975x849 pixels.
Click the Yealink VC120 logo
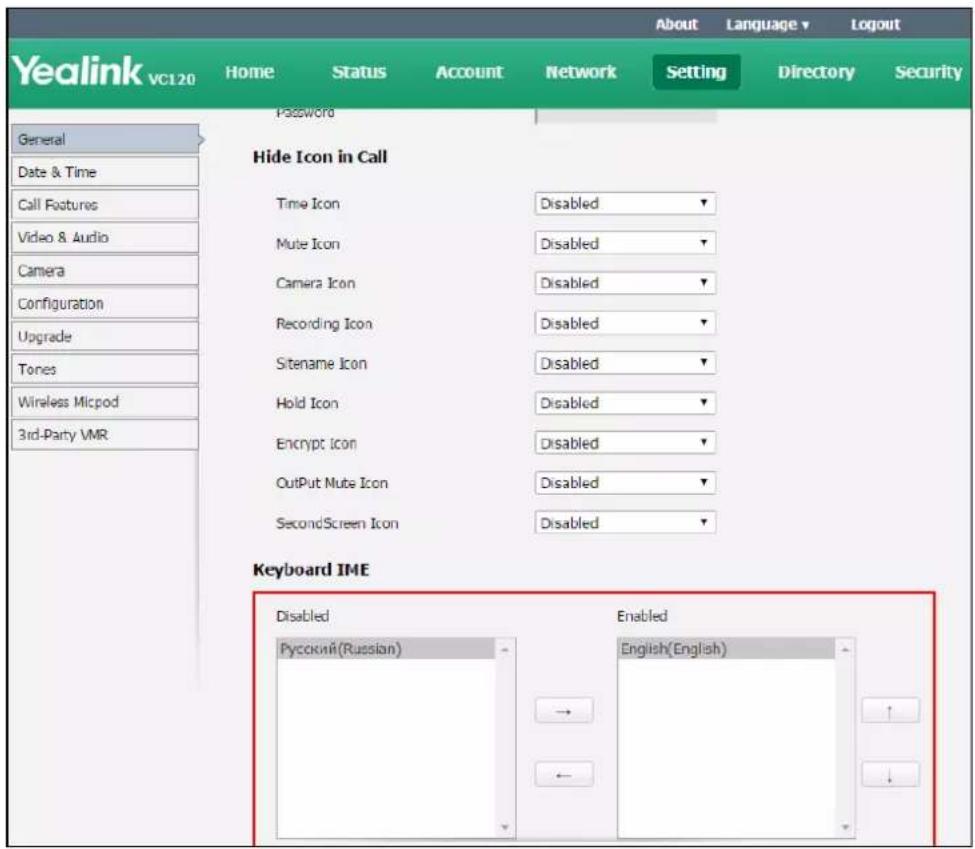click(103, 71)
